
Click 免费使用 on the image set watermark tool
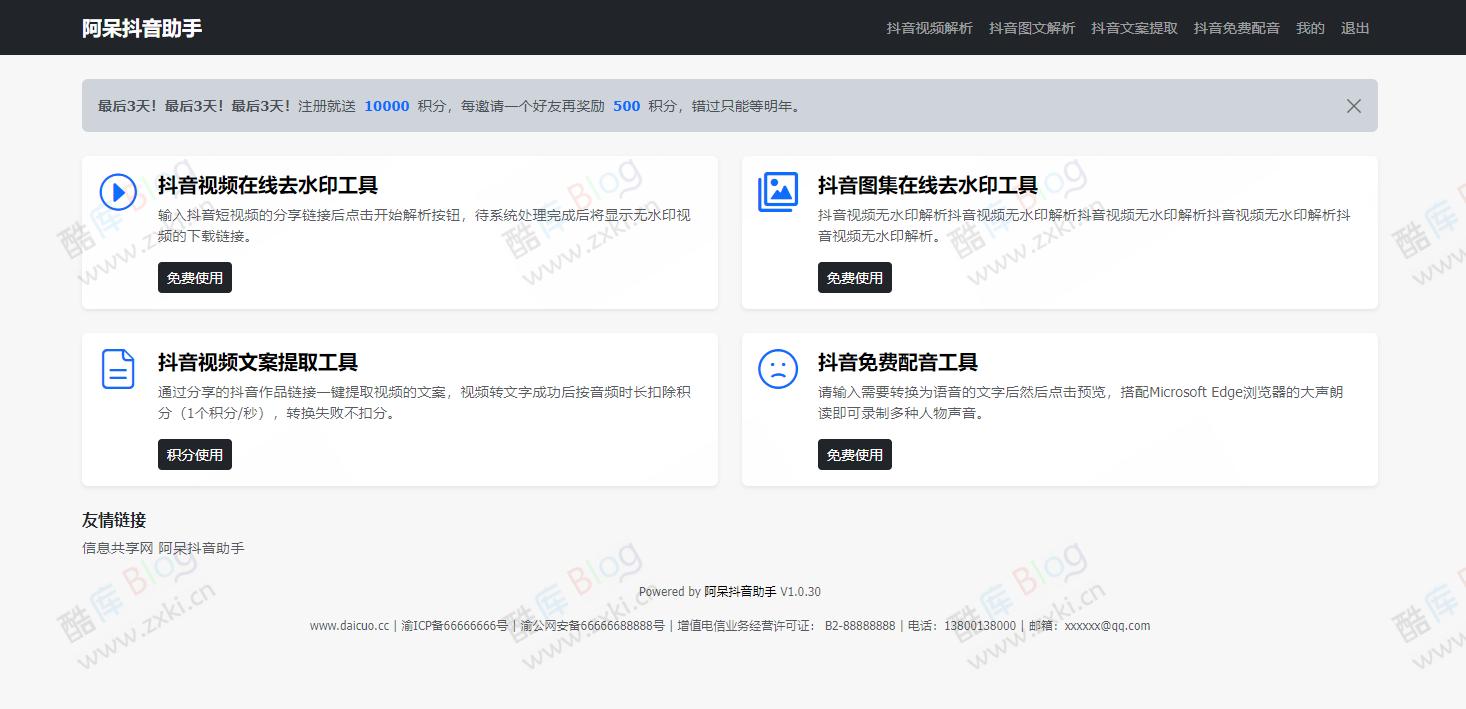854,277
